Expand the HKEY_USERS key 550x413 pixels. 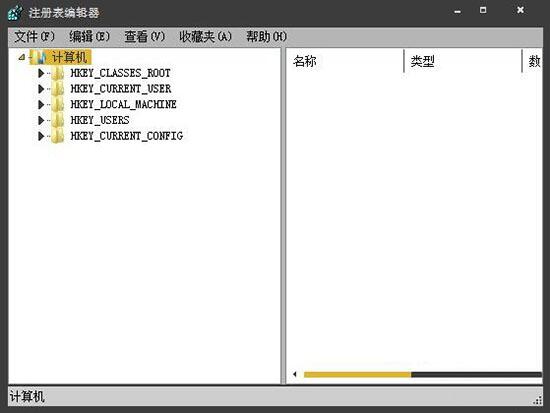[41, 120]
